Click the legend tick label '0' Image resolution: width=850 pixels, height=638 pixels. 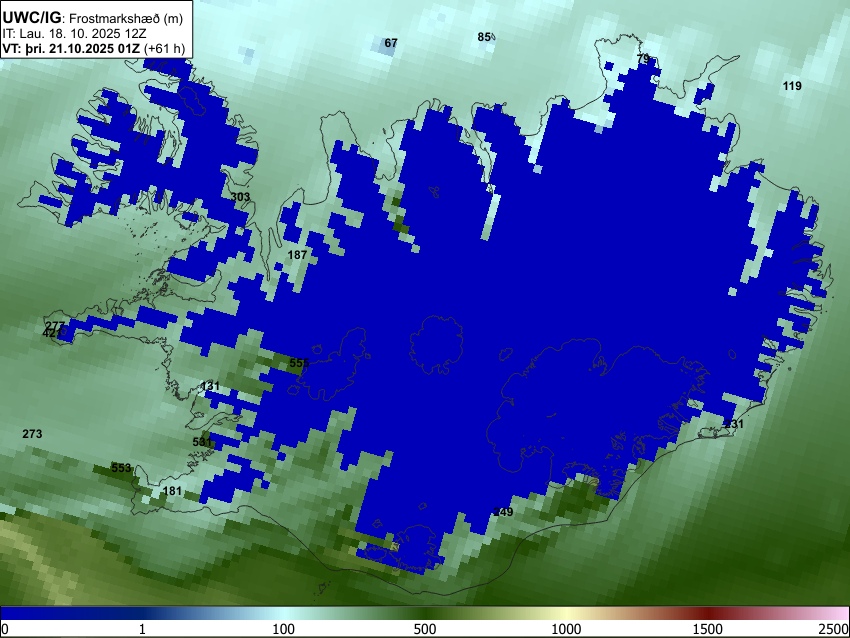coord(5,629)
